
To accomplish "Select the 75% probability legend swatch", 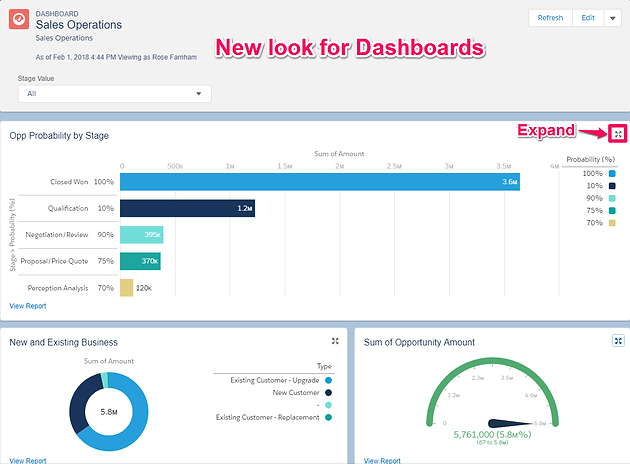I will (612, 211).
